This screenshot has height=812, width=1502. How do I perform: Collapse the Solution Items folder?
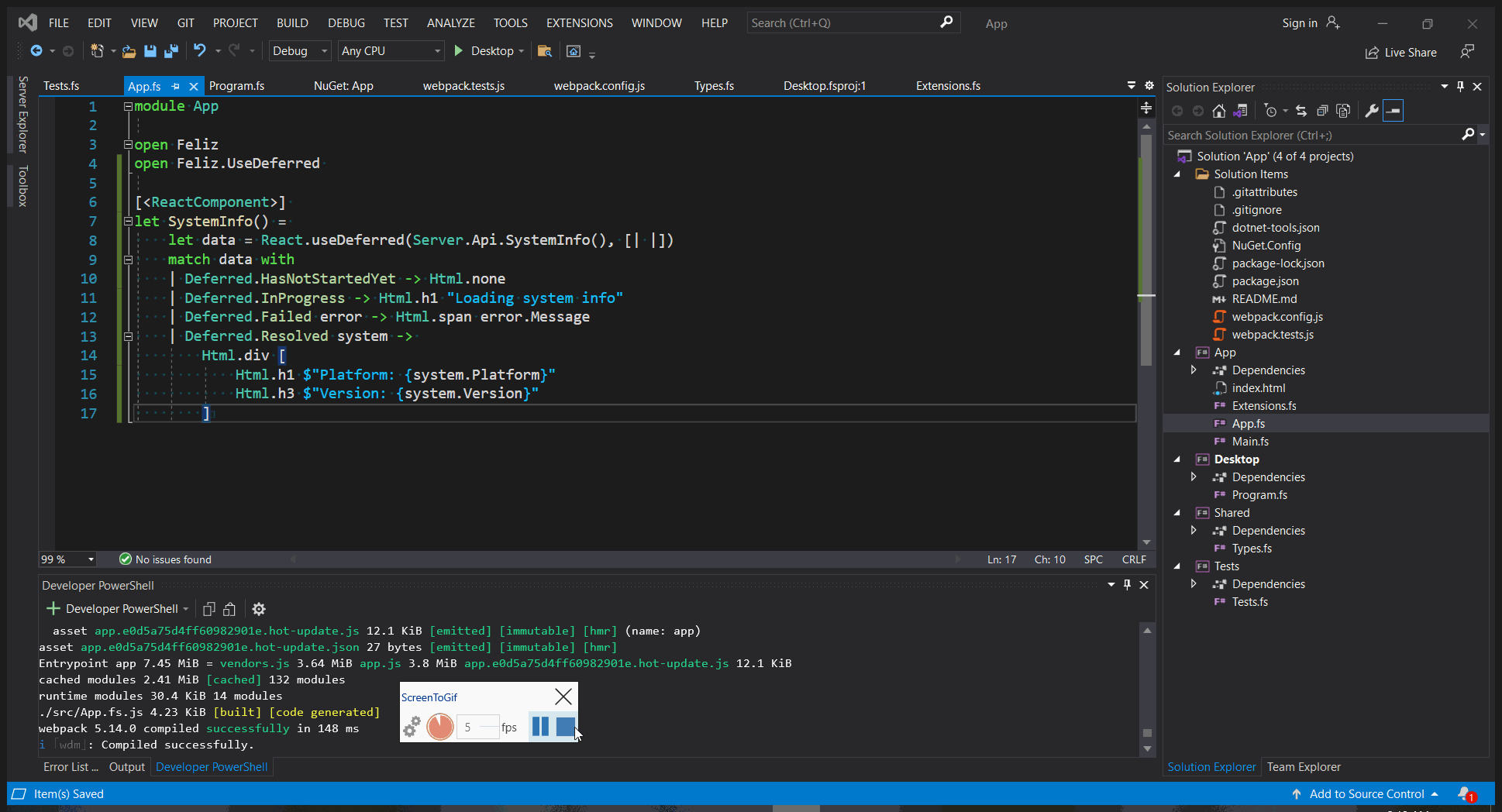pyautogui.click(x=1179, y=174)
